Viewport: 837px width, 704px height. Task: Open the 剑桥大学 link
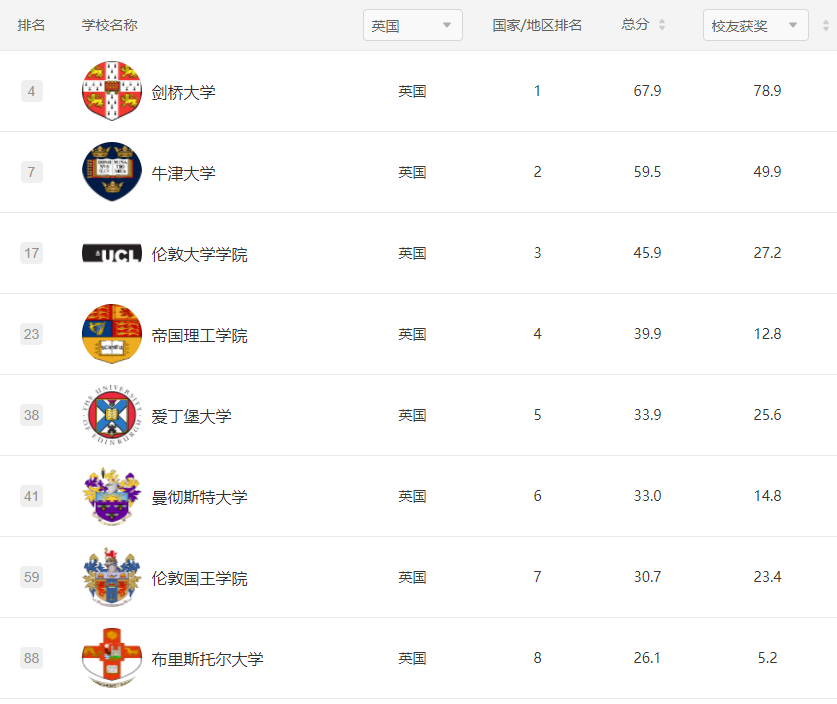(x=184, y=92)
